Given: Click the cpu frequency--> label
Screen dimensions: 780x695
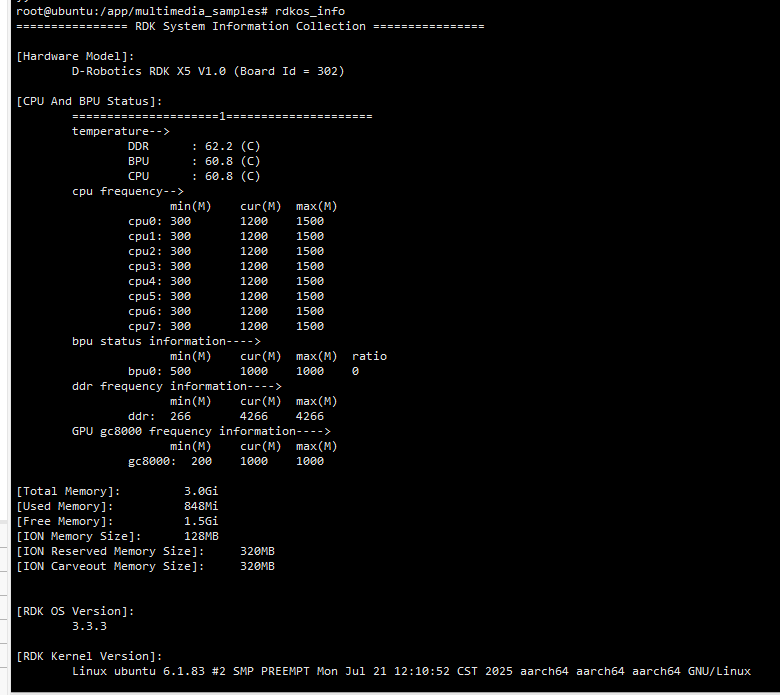Looking at the screenshot, I should coord(127,191).
